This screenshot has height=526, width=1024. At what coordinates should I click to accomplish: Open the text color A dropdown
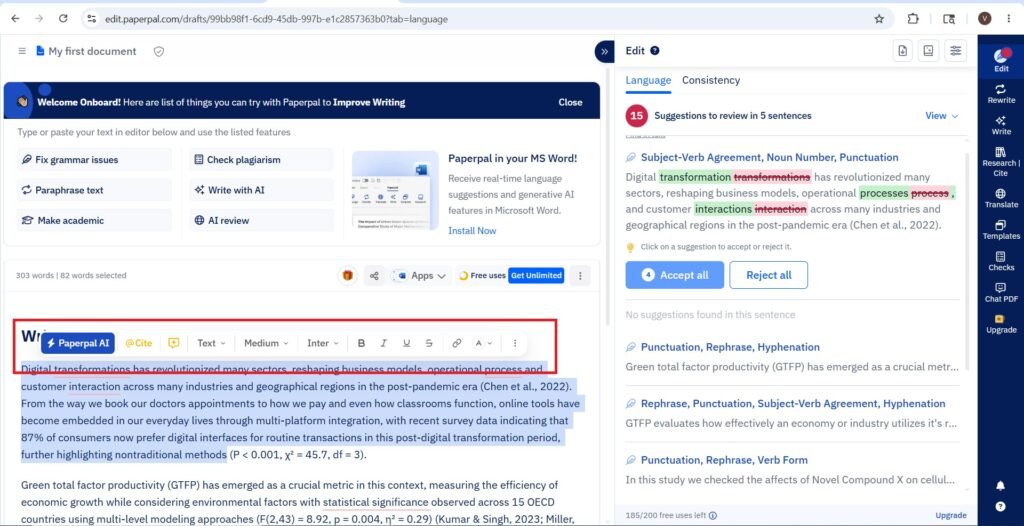[x=483, y=343]
